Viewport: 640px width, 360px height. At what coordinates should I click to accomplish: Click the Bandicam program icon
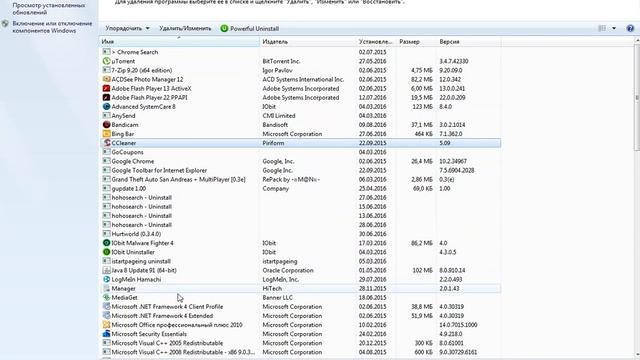pyautogui.click(x=106, y=124)
